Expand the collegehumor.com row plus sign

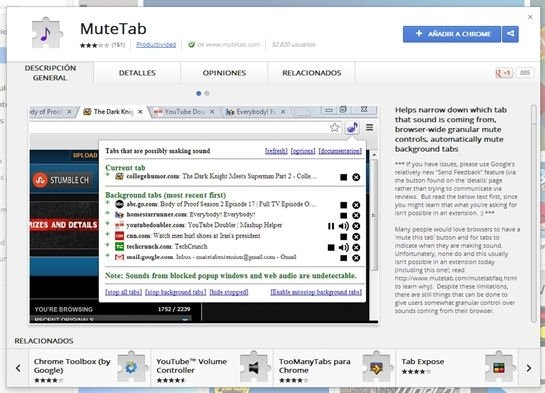(108, 174)
